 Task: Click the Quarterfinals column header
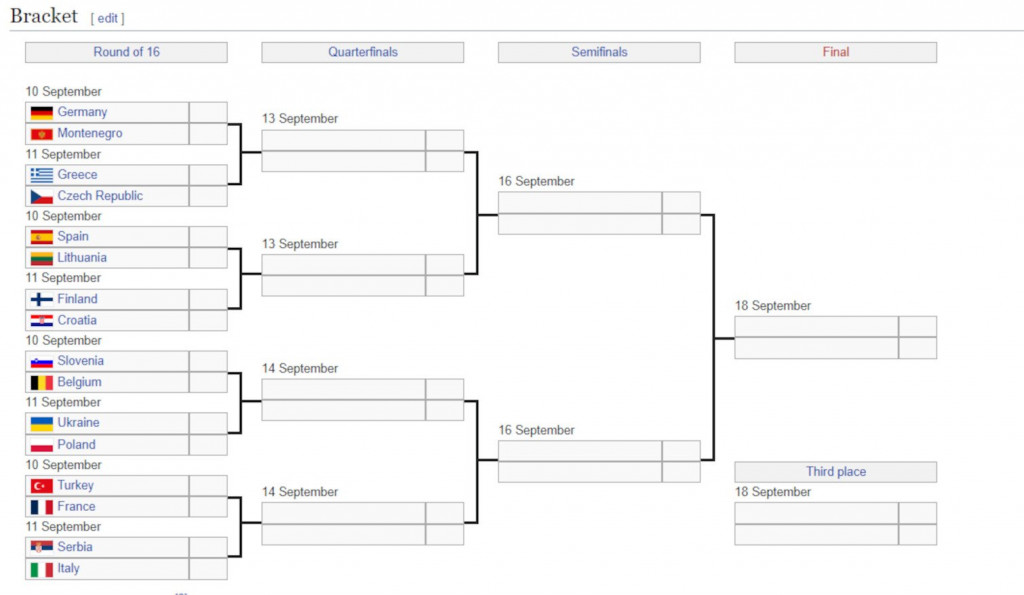362,52
